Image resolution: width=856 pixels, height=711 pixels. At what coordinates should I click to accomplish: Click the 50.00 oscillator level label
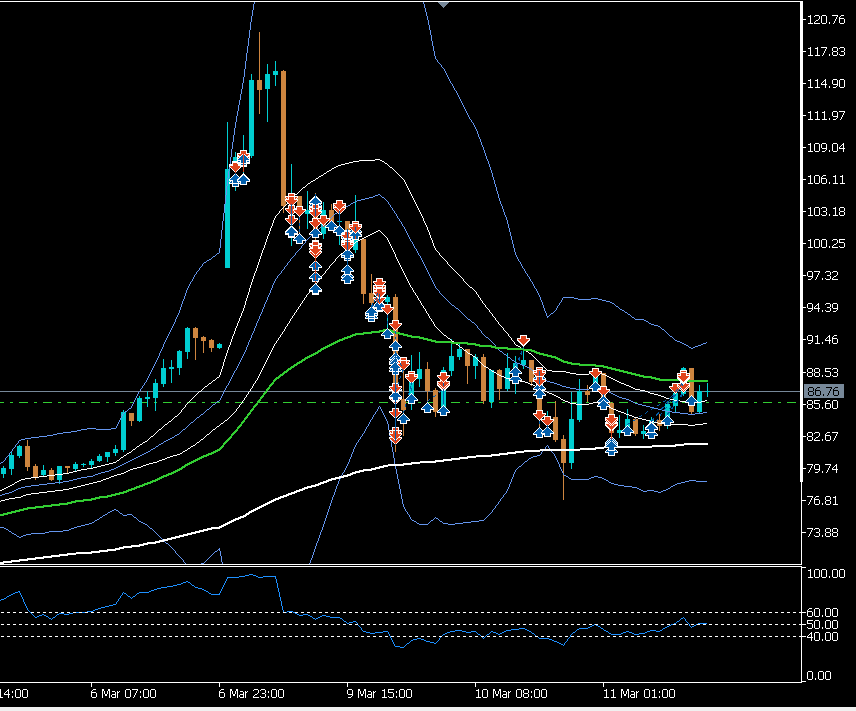click(x=823, y=624)
